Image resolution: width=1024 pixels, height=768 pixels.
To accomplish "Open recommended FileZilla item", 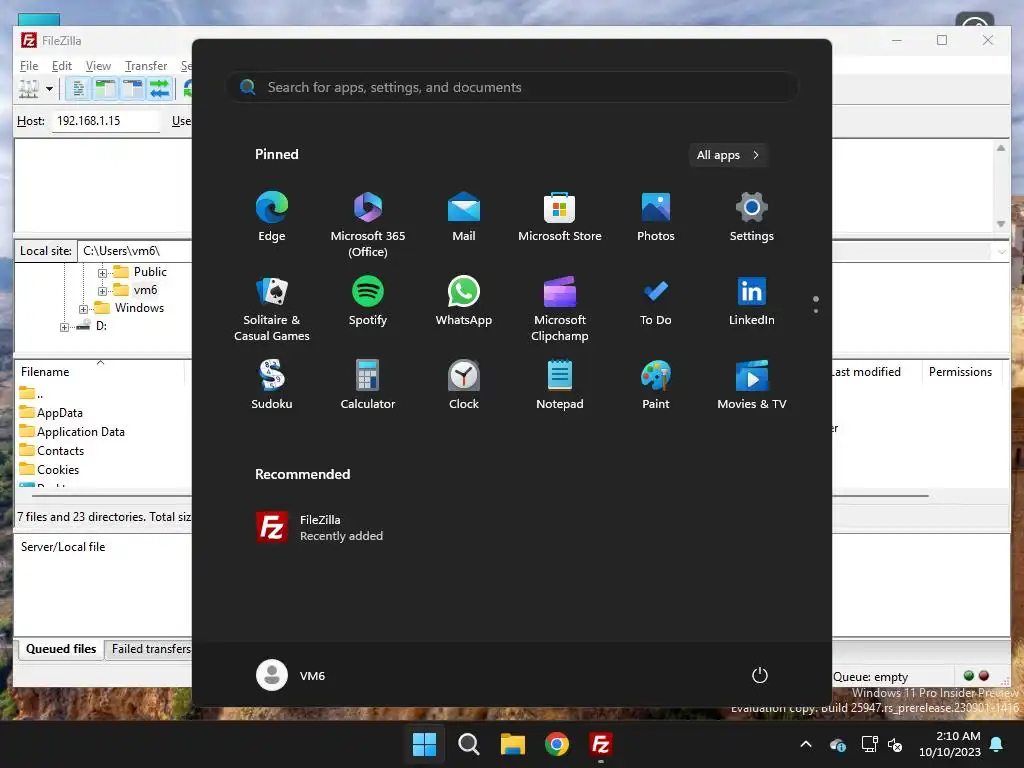I will [320, 527].
